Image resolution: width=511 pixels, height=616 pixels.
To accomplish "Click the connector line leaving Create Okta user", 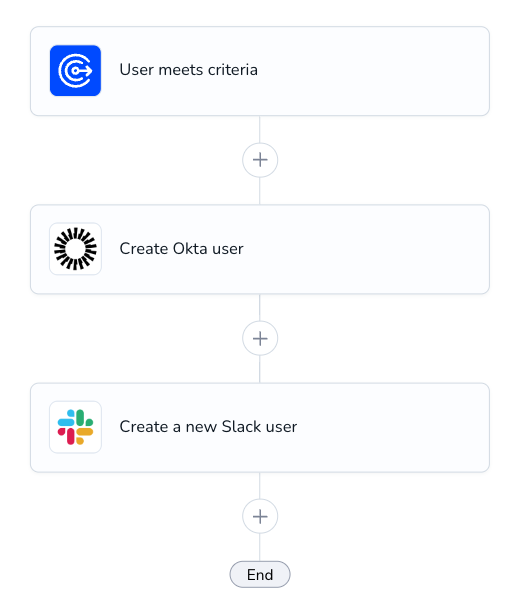I will click(260, 308).
